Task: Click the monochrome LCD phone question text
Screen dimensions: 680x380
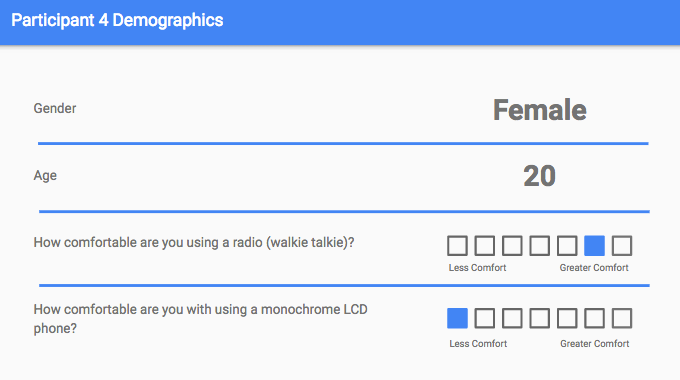Action: tap(200, 319)
